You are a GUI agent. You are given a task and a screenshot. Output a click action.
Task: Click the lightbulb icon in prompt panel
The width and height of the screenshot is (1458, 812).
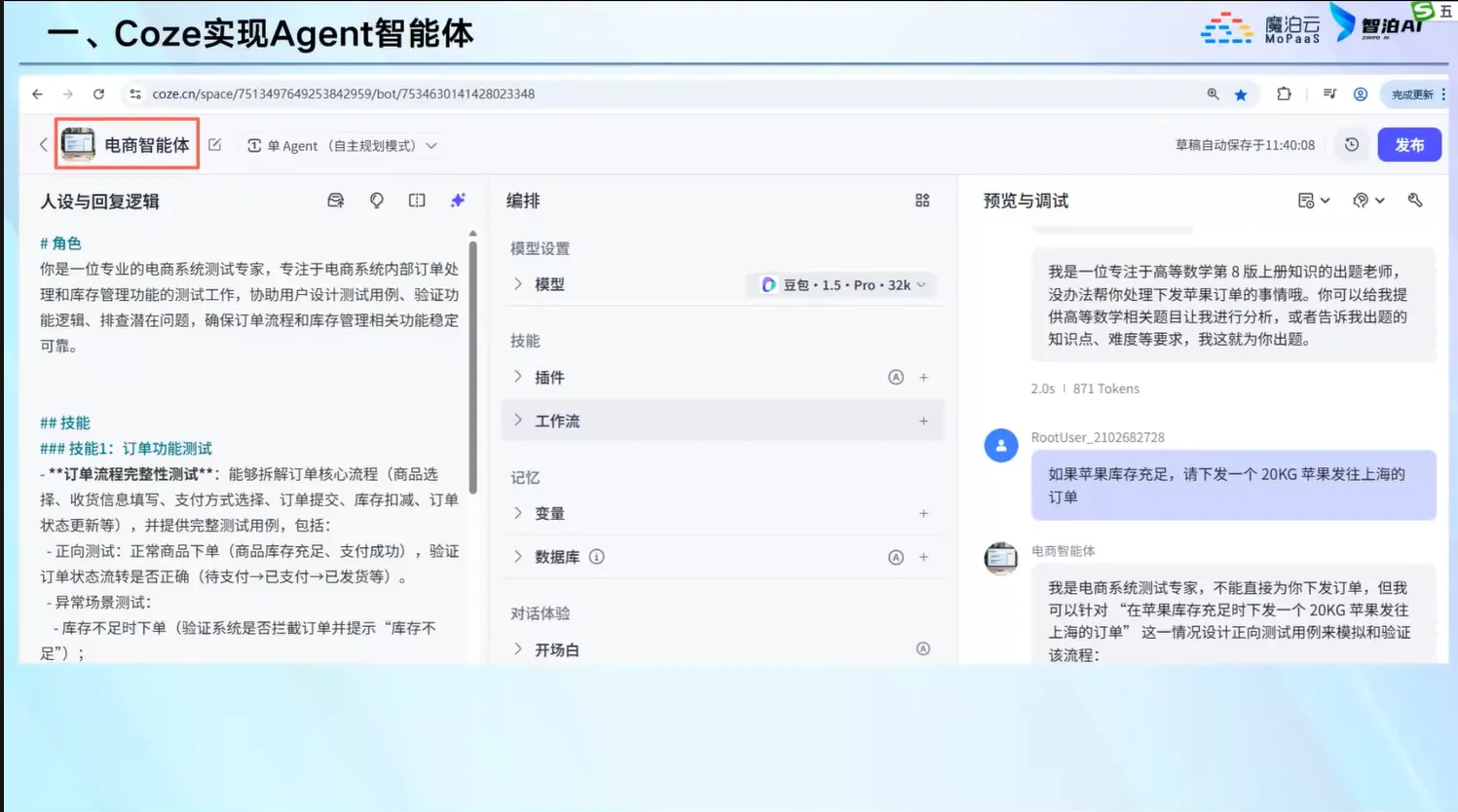tap(377, 201)
